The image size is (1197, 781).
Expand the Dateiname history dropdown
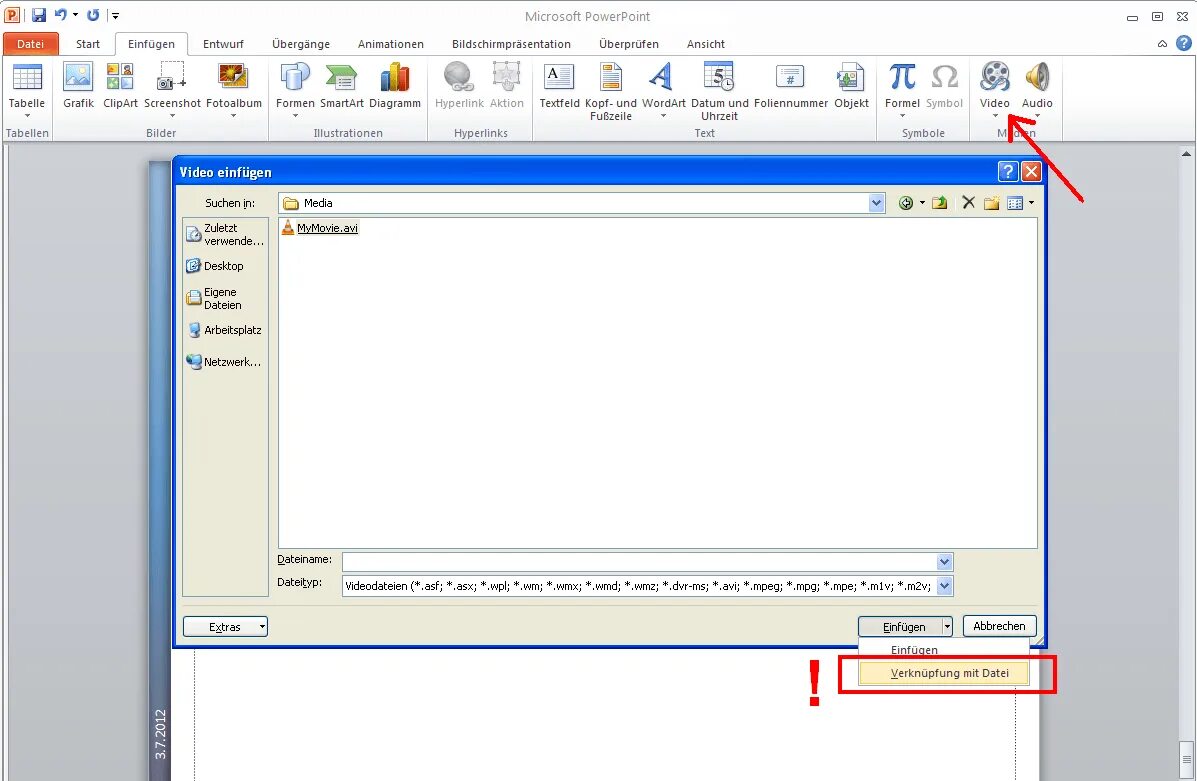944,562
